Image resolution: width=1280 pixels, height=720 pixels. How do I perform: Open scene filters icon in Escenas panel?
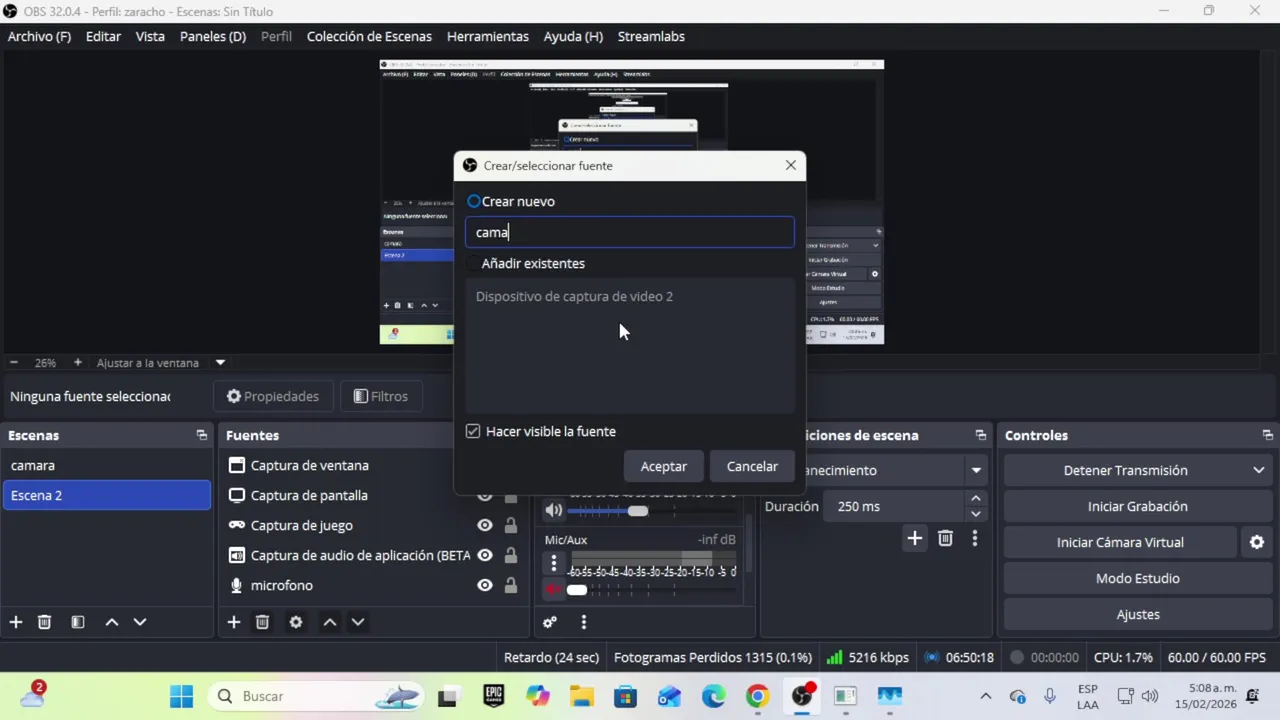pyautogui.click(x=78, y=622)
